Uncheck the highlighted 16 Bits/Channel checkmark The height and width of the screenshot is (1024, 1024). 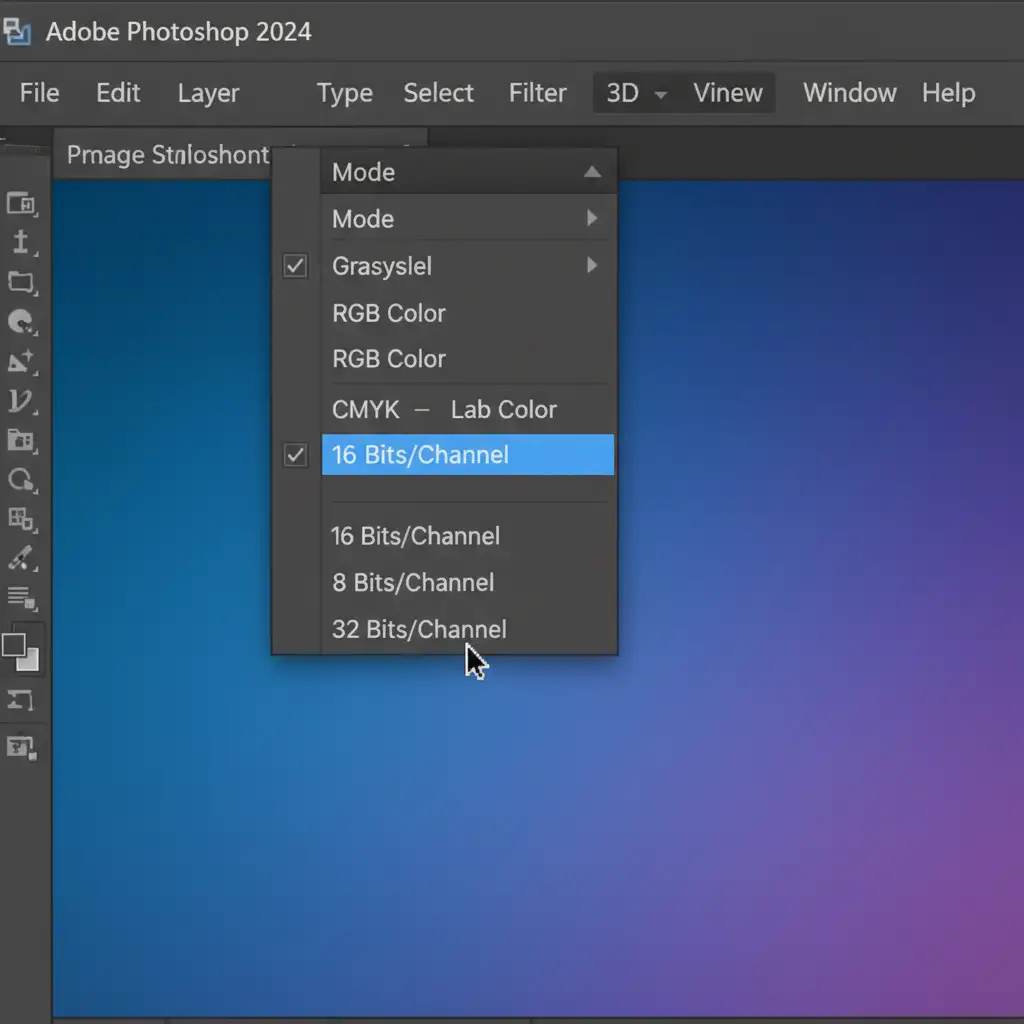(x=295, y=455)
